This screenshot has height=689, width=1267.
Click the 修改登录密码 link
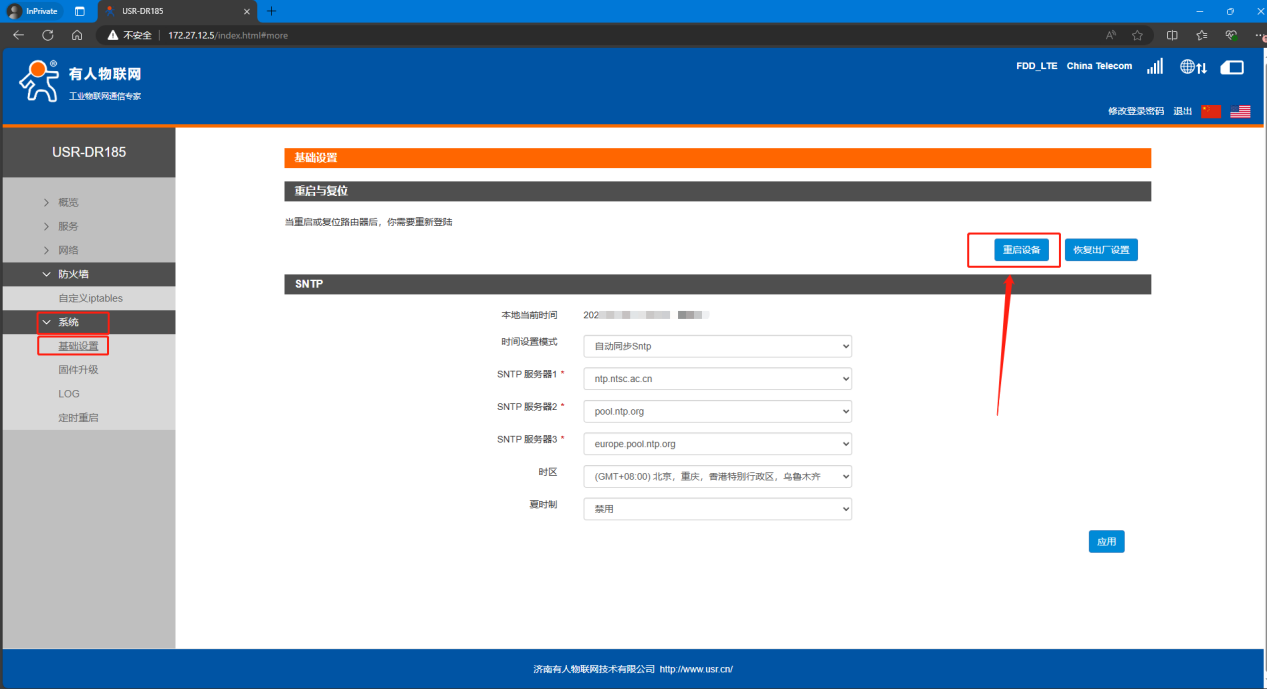pyautogui.click(x=1135, y=111)
